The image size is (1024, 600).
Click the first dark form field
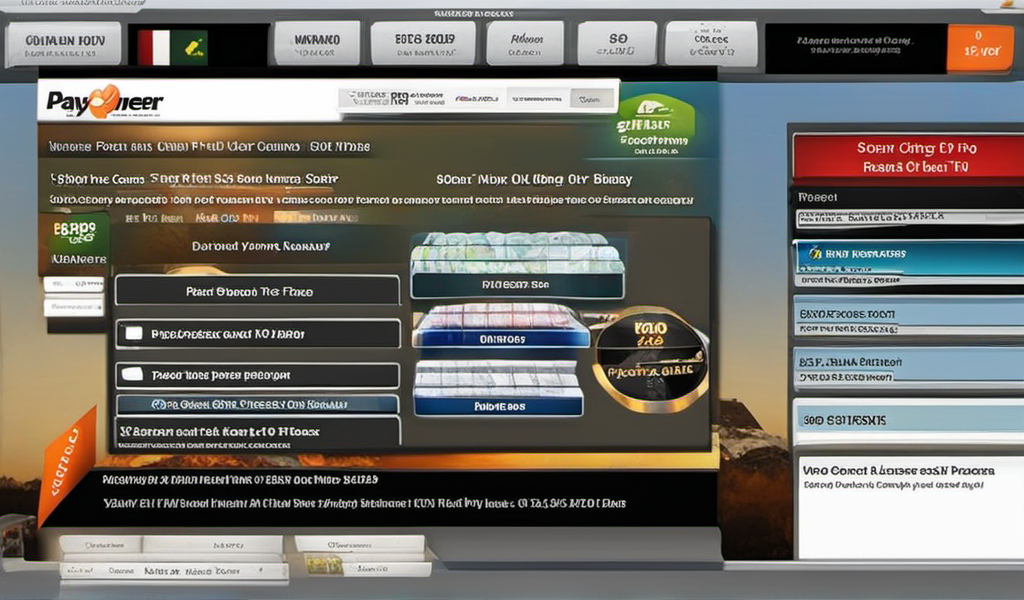[x=257, y=291]
